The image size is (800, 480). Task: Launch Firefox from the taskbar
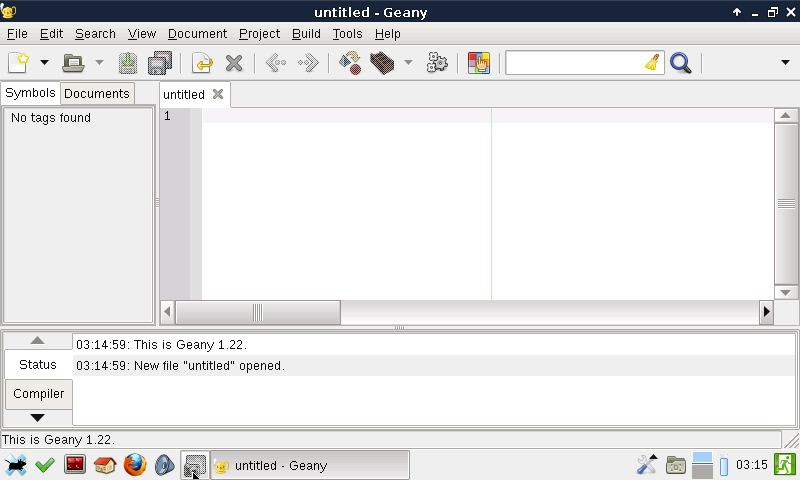coord(135,465)
